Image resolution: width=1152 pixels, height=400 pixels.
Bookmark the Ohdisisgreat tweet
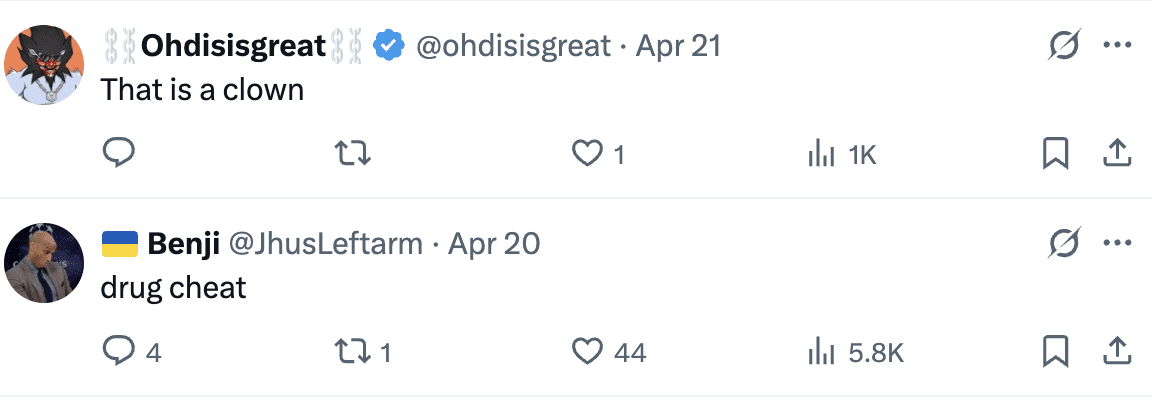pos(1056,153)
